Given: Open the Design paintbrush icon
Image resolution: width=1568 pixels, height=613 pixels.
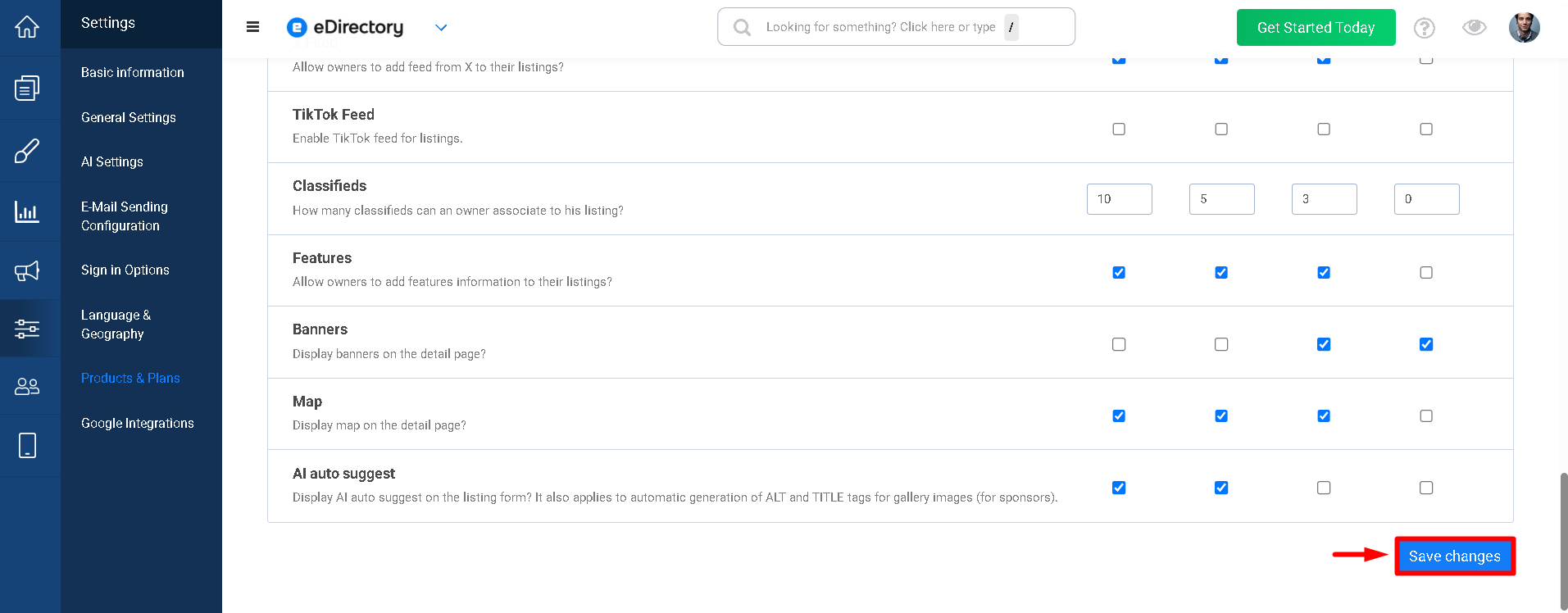Looking at the screenshot, I should pyautogui.click(x=27, y=151).
